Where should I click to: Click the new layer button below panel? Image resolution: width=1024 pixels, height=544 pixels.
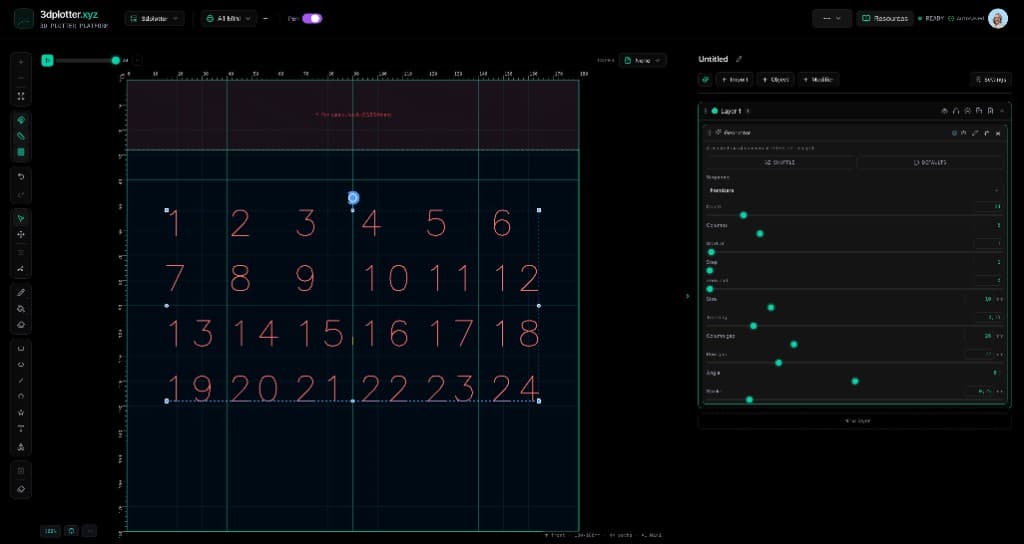854,421
